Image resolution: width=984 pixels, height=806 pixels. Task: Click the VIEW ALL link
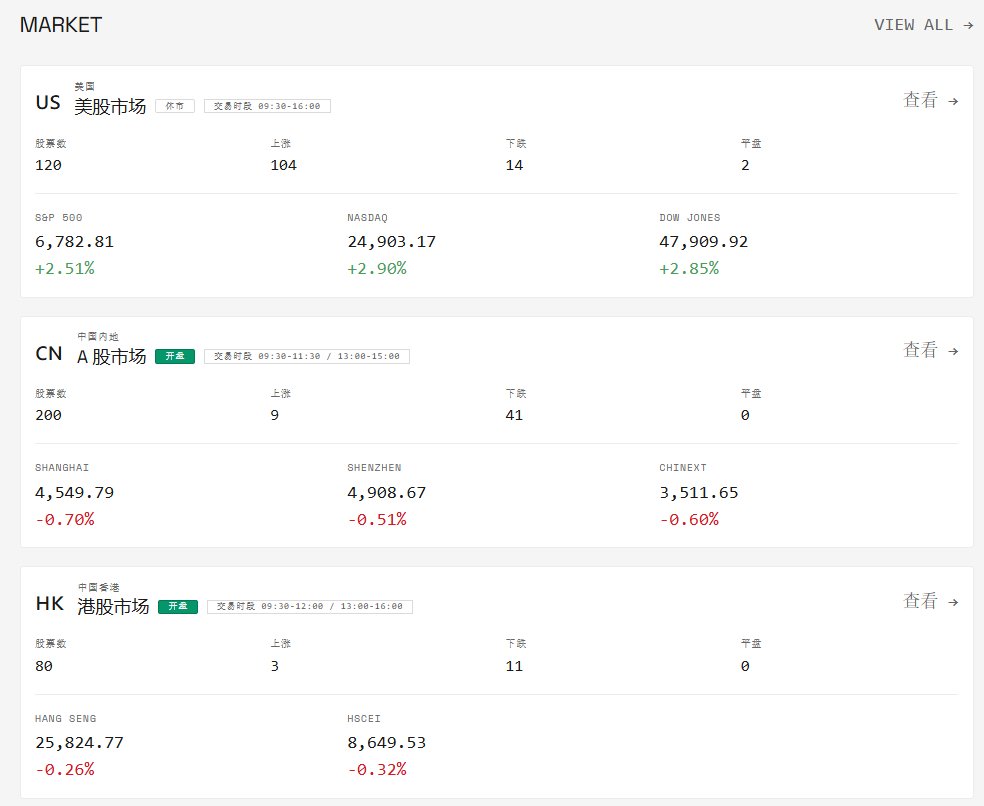923,25
